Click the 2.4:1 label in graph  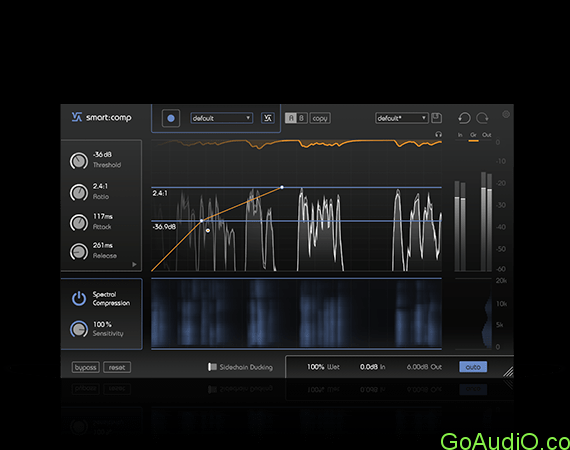point(160,193)
